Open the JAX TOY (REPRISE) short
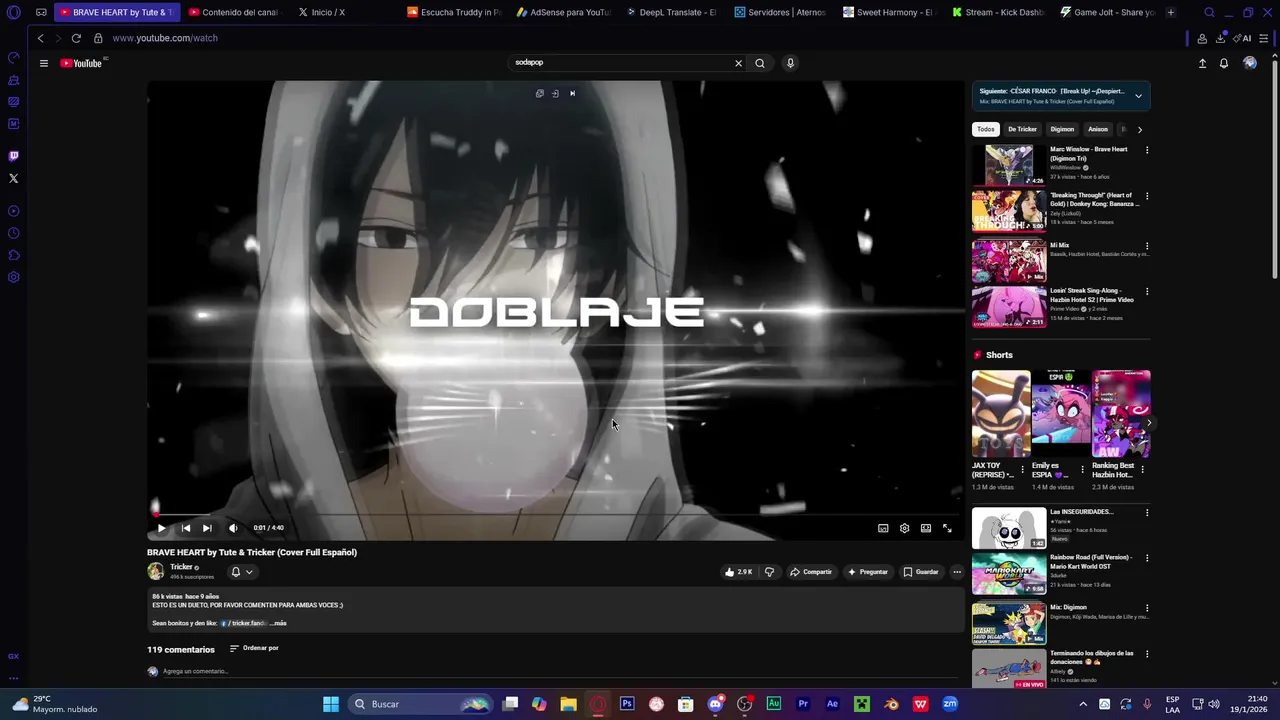Screen dimensions: 1280x720 click(1001, 414)
